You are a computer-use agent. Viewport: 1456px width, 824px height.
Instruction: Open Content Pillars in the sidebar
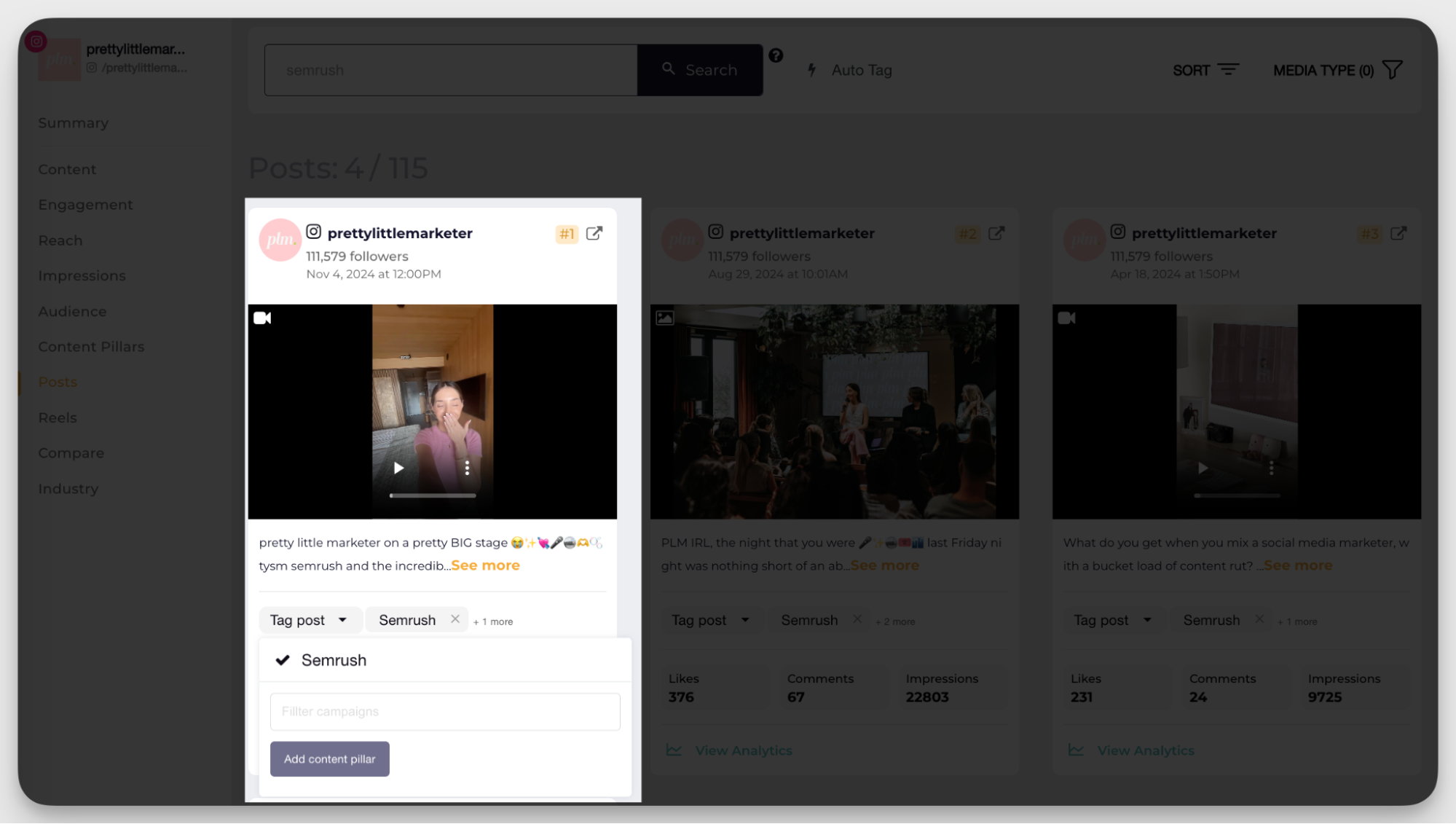coord(91,347)
